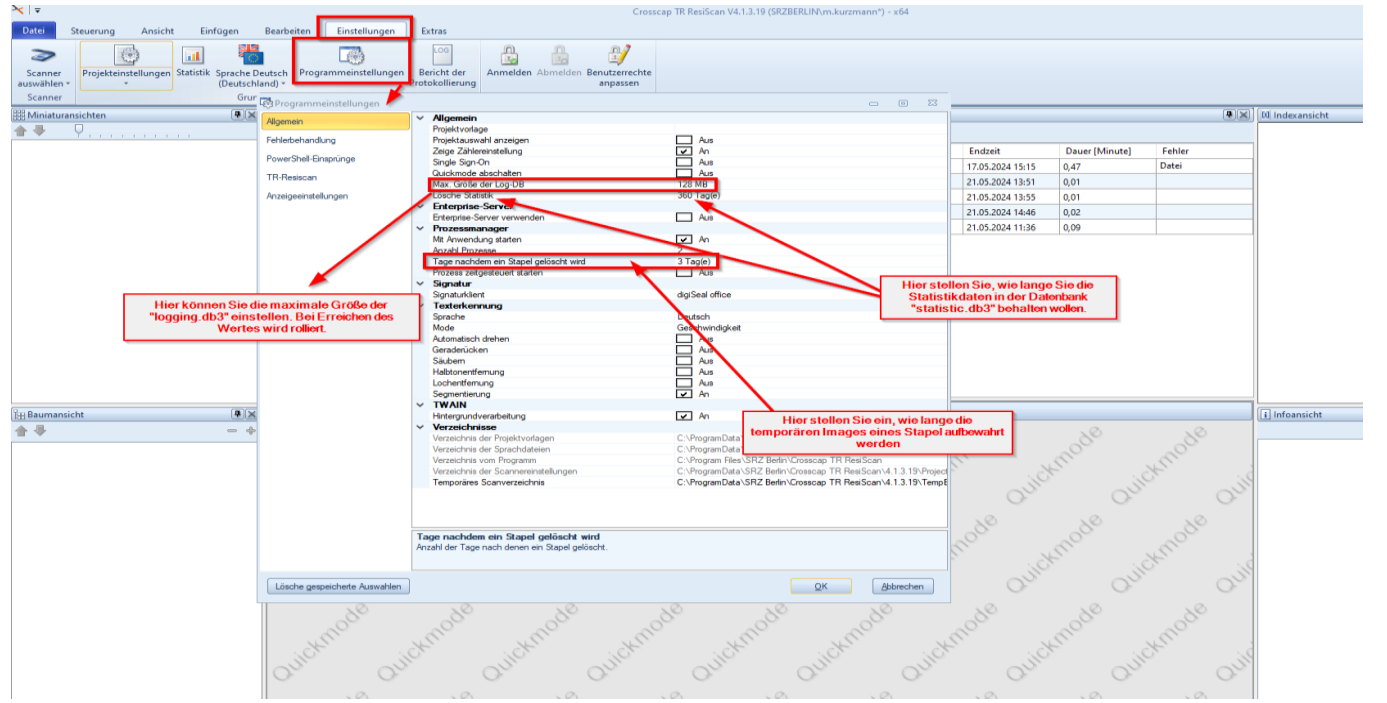The image size is (1387, 703).
Task: Pin the Baumansicht panel
Action: [237, 414]
